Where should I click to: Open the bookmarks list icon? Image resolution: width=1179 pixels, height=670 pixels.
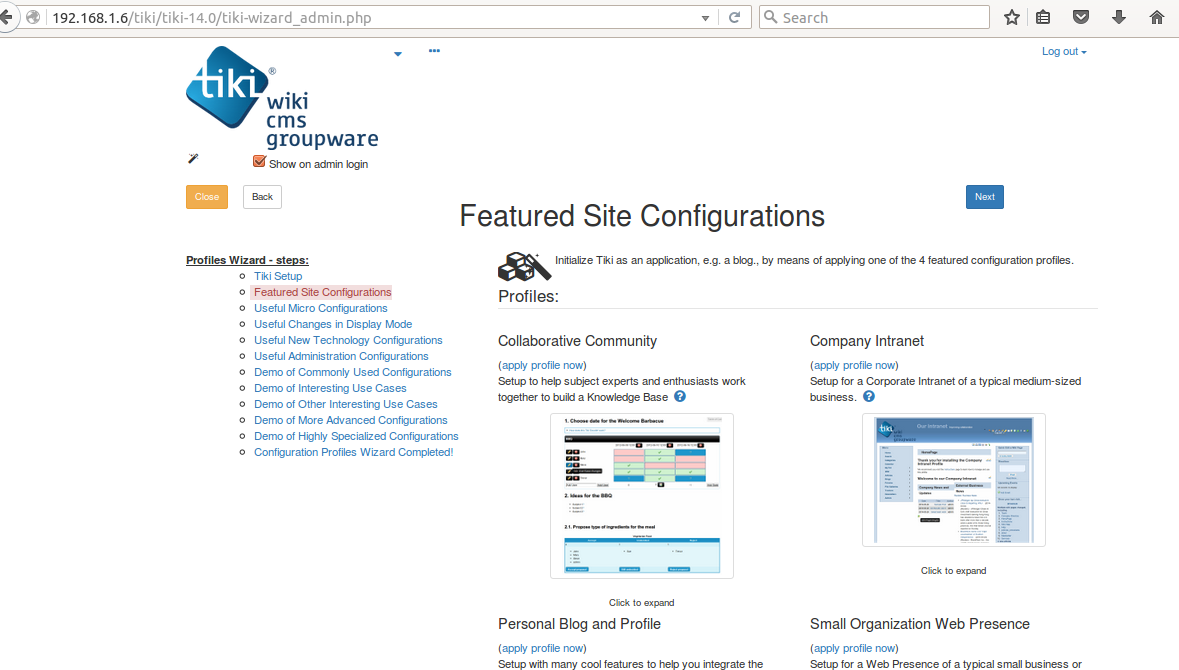click(1043, 17)
